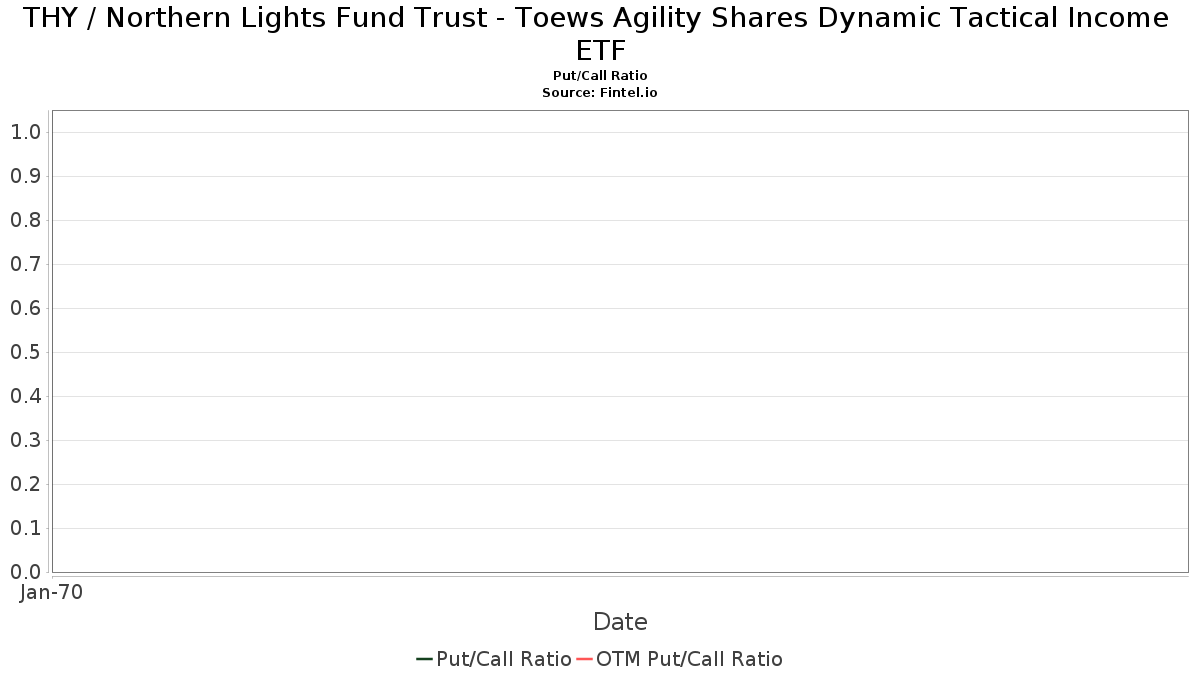Toggle the OTM Put/Call Ratio legend label
The height and width of the screenshot is (675, 1200).
[x=690, y=659]
